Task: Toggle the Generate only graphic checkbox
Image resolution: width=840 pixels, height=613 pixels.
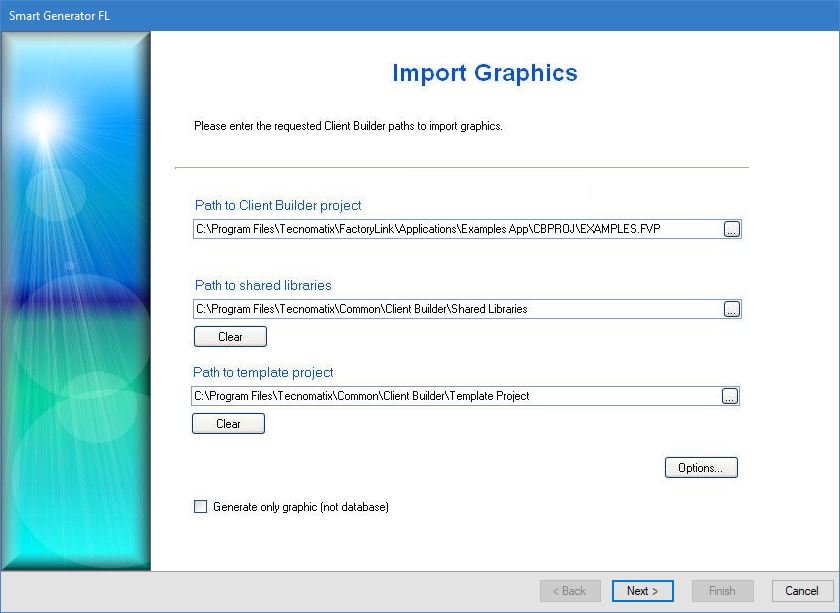Action: coord(200,507)
